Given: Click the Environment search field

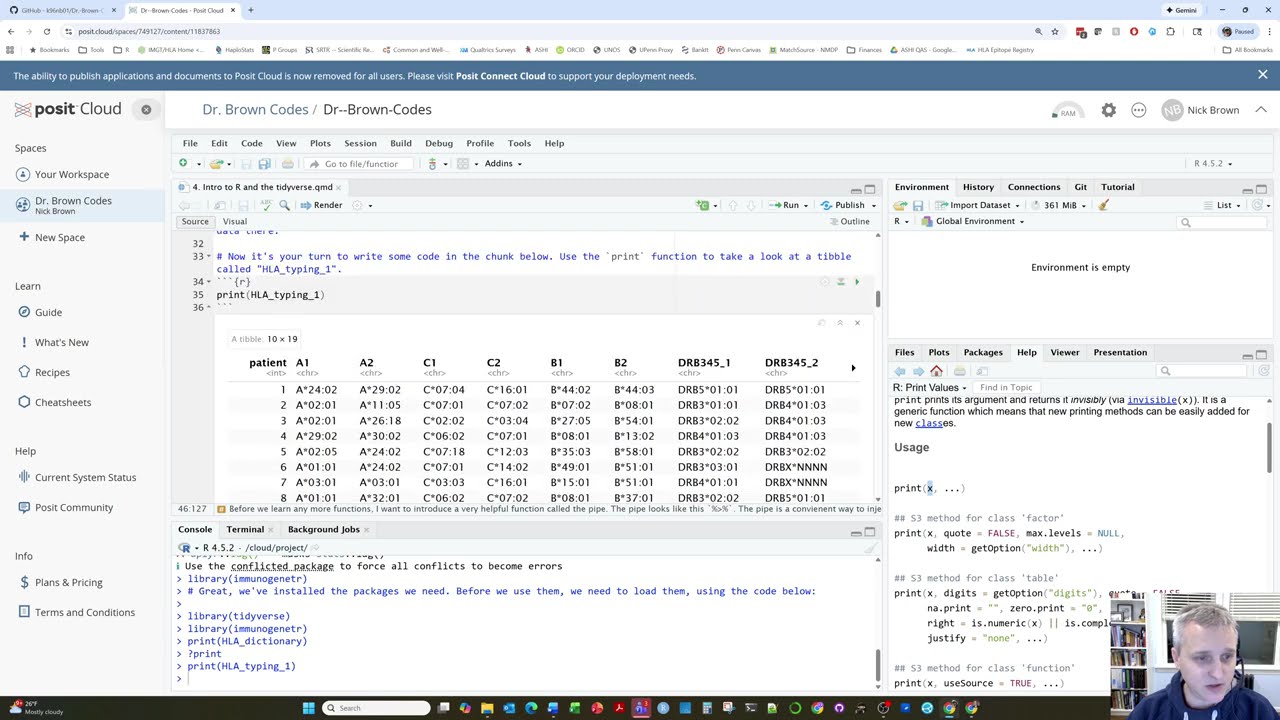Looking at the screenshot, I should (1222, 222).
